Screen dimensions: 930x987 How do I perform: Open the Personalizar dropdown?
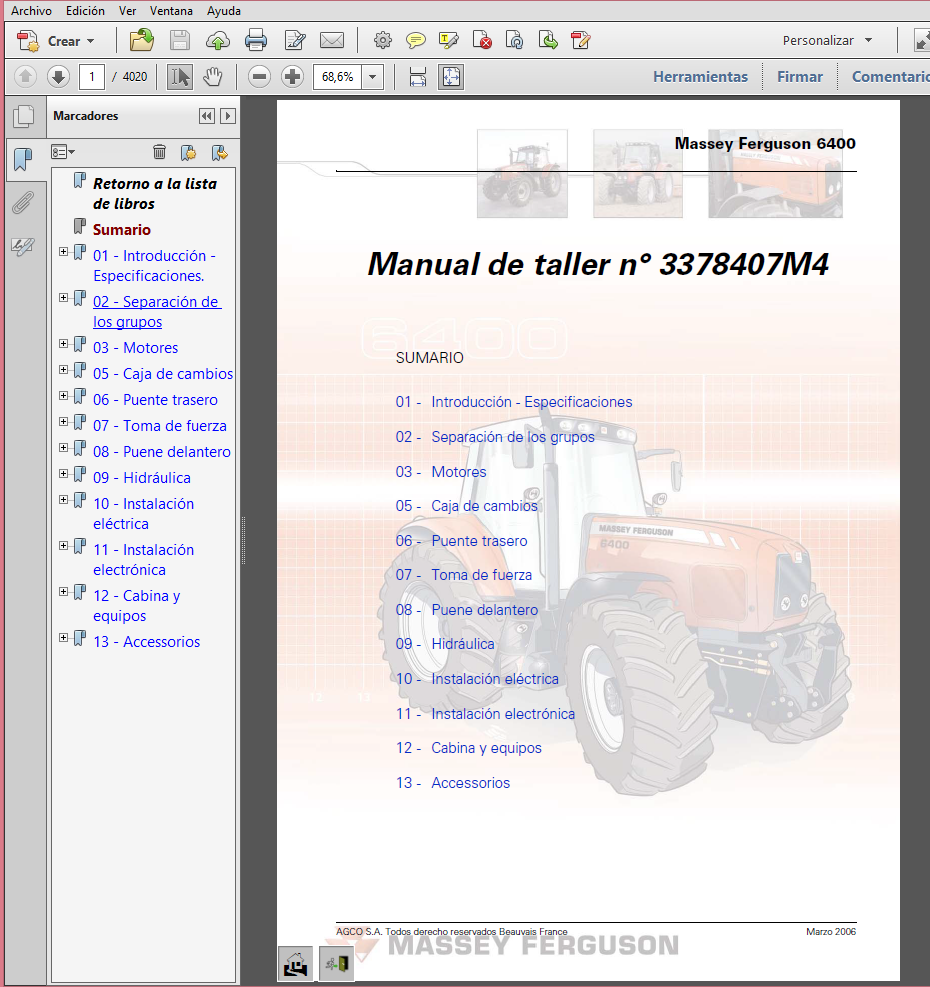tap(827, 40)
